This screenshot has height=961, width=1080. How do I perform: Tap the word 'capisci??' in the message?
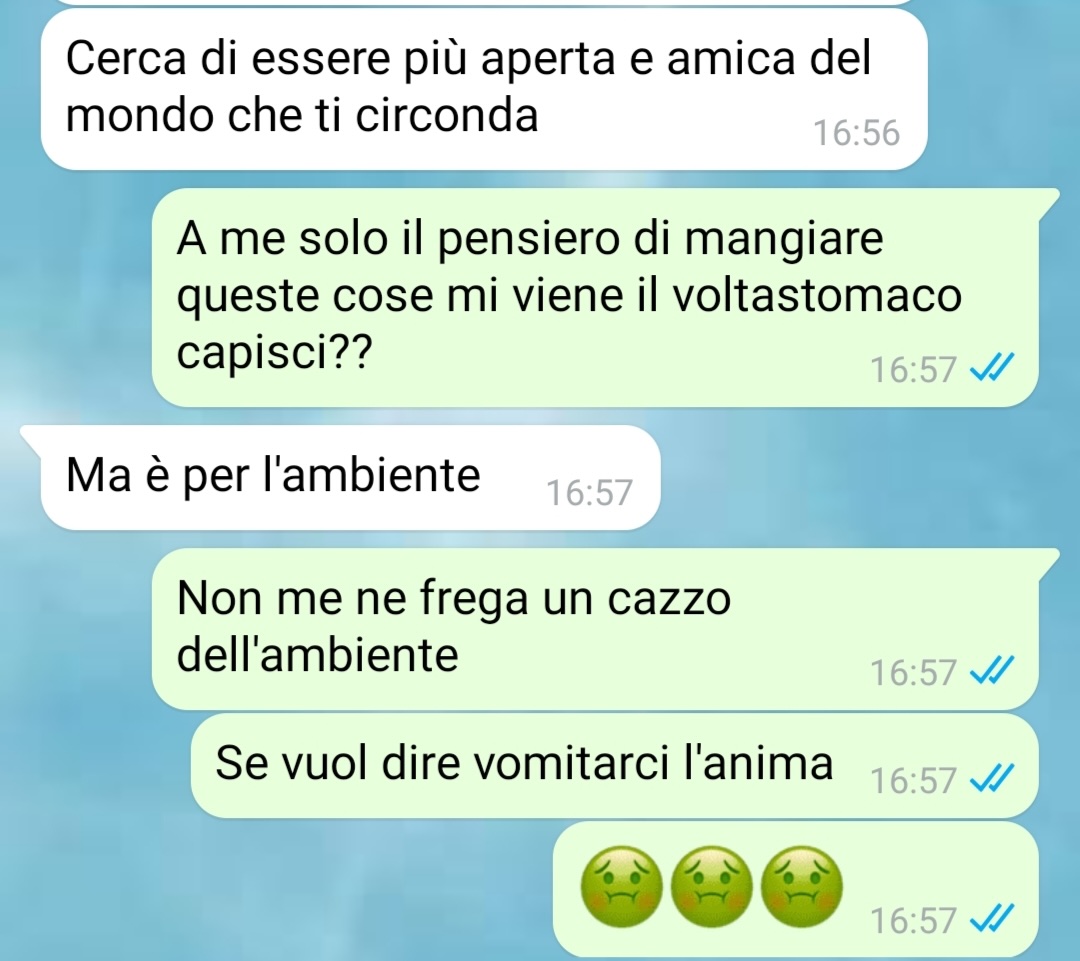tap(274, 354)
